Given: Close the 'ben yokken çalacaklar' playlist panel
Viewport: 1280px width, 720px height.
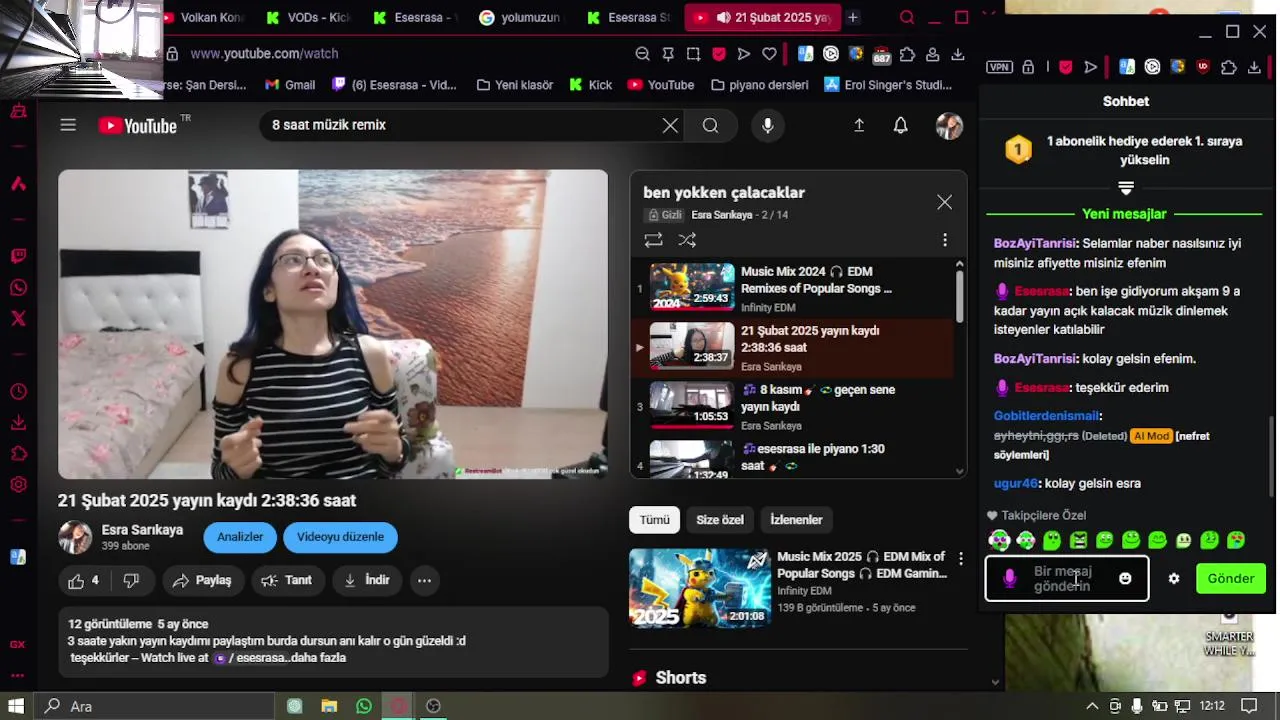Looking at the screenshot, I should (x=944, y=202).
